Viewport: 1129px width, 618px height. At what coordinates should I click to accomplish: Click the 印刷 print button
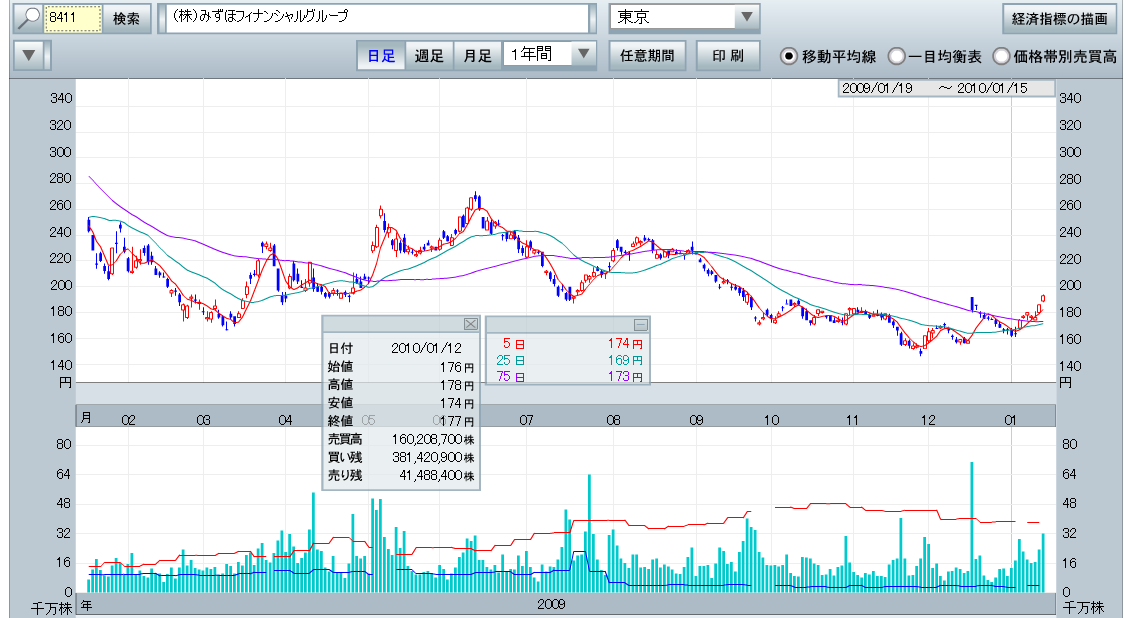pos(727,56)
